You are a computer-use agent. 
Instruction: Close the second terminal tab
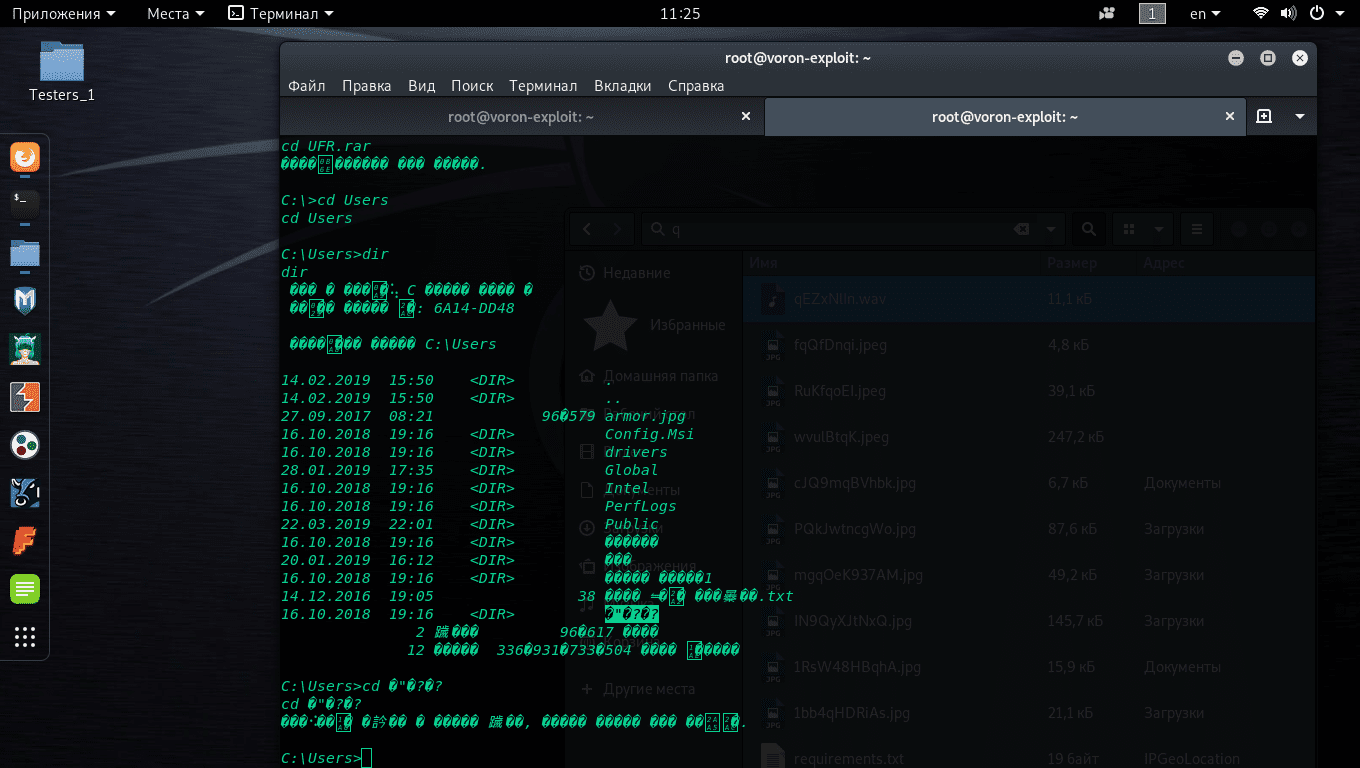[x=1230, y=116]
